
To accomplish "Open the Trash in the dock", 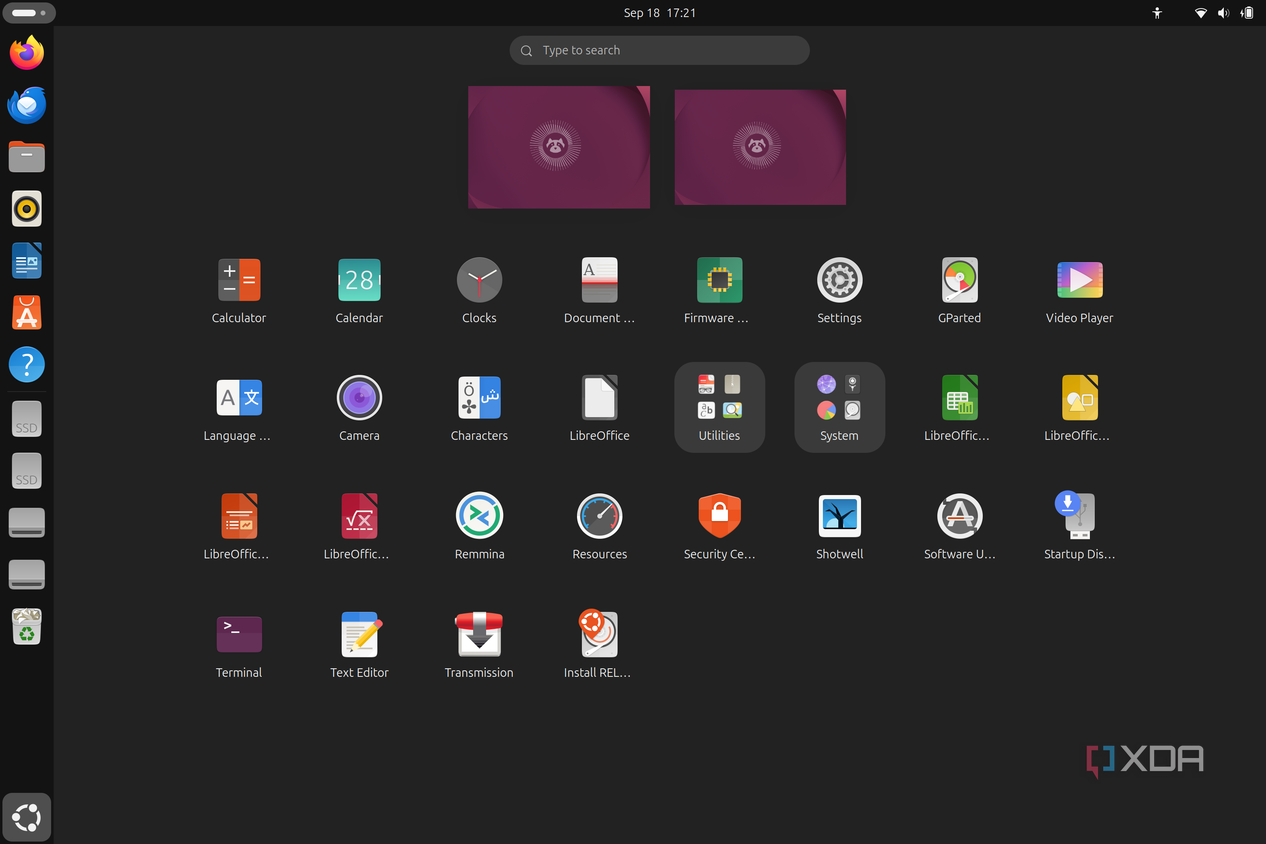I will click(x=27, y=627).
